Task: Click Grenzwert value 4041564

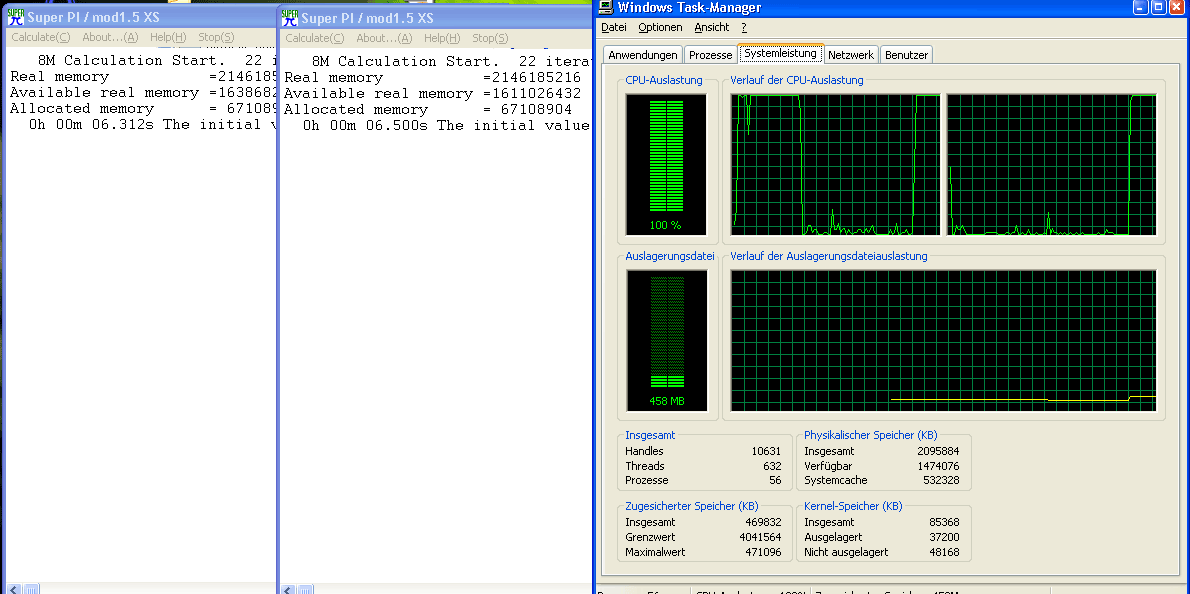Action: [x=759, y=537]
